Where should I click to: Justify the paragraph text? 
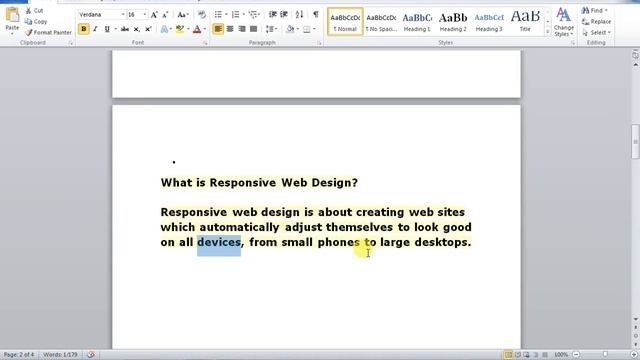253,29
